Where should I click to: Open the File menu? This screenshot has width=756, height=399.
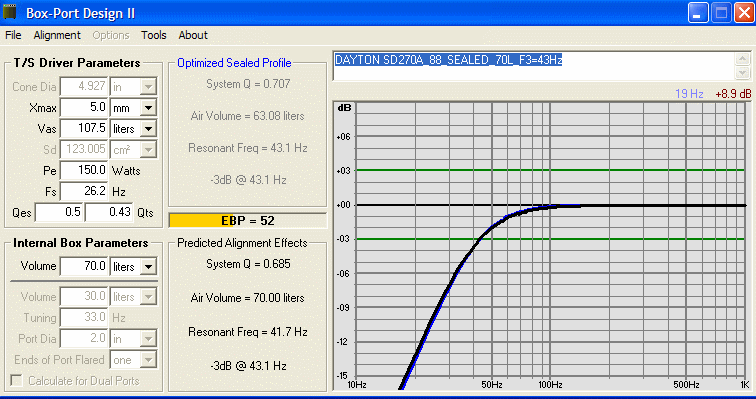click(13, 35)
